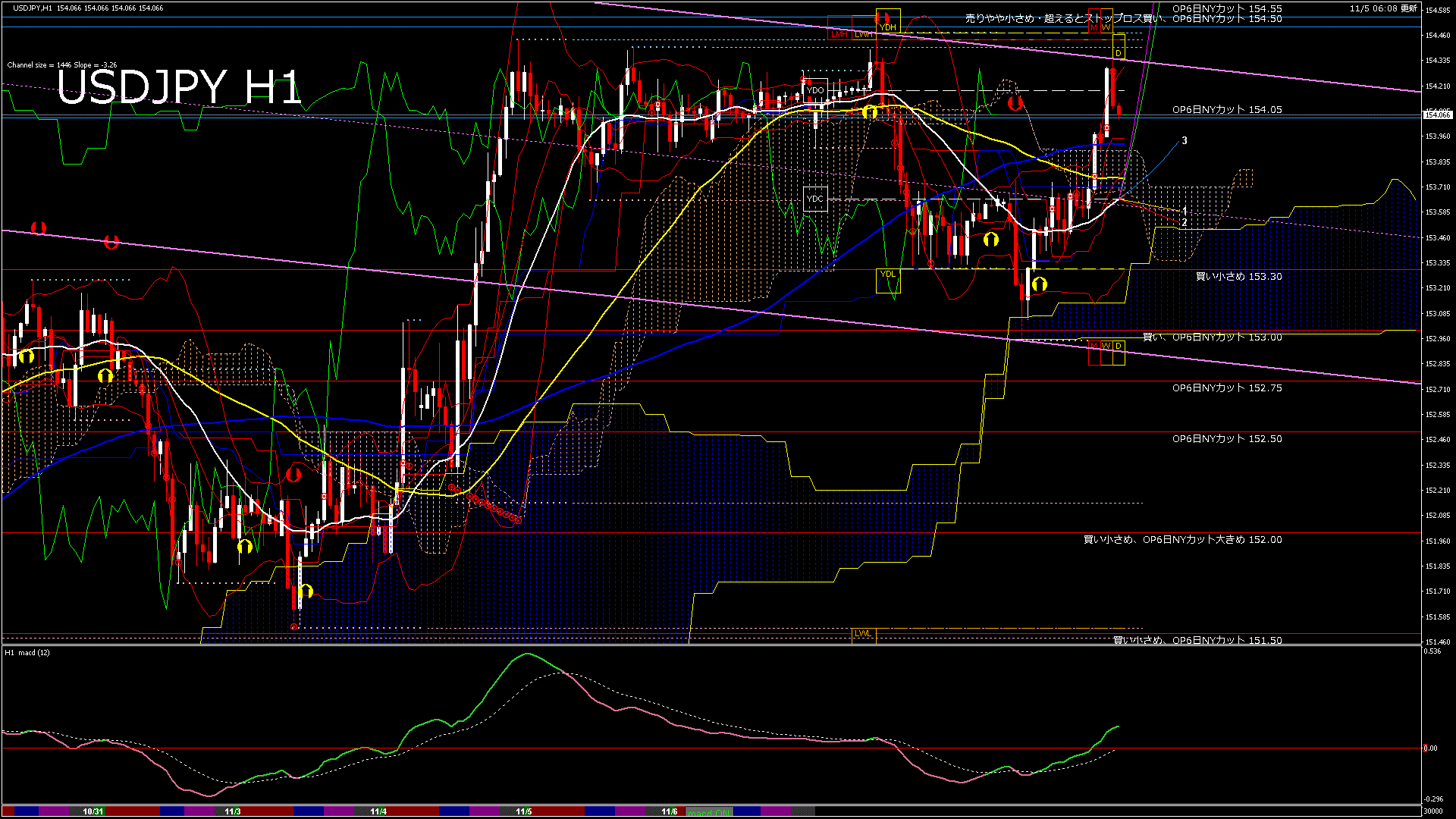Click the OP6日NYカット 152.75 level label
The width and height of the screenshot is (1456, 819).
(x=1227, y=388)
